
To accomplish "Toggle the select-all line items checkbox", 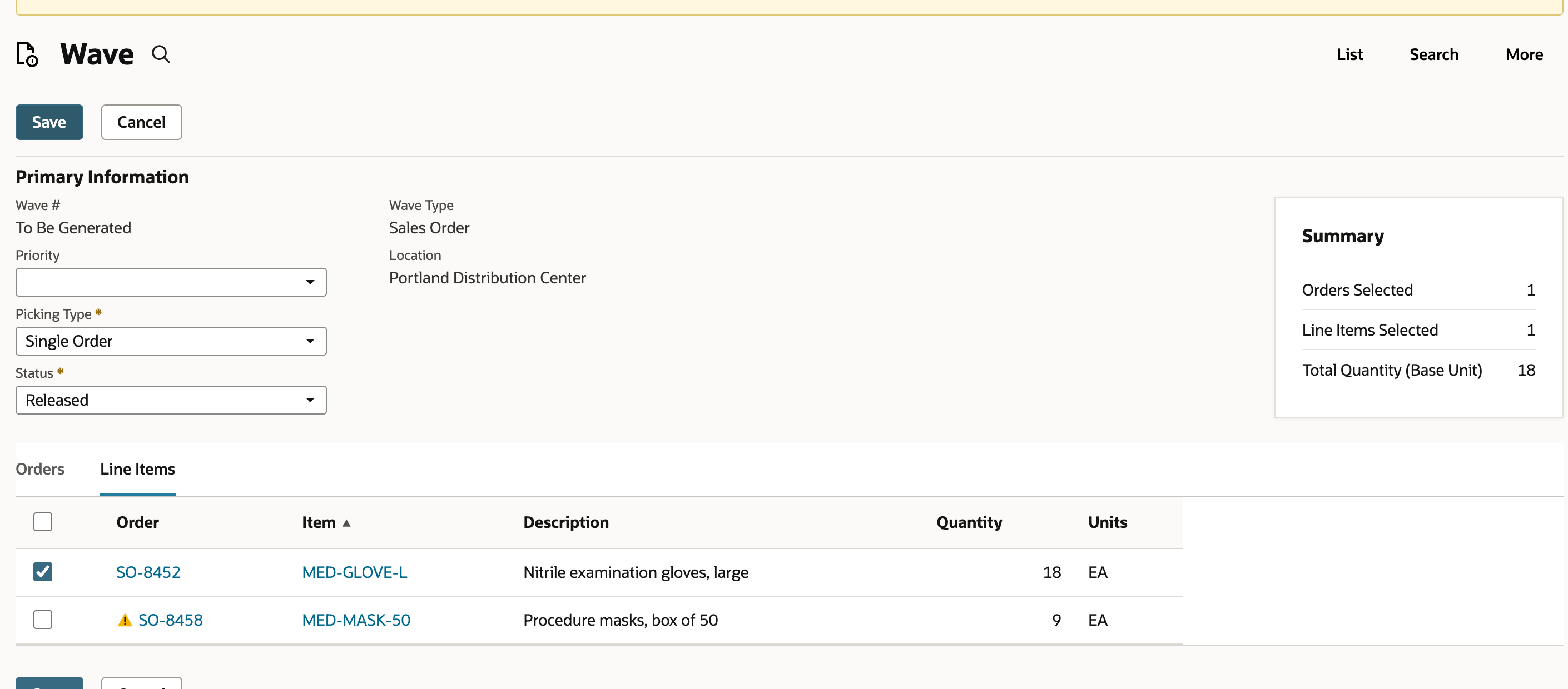I will tap(43, 521).
